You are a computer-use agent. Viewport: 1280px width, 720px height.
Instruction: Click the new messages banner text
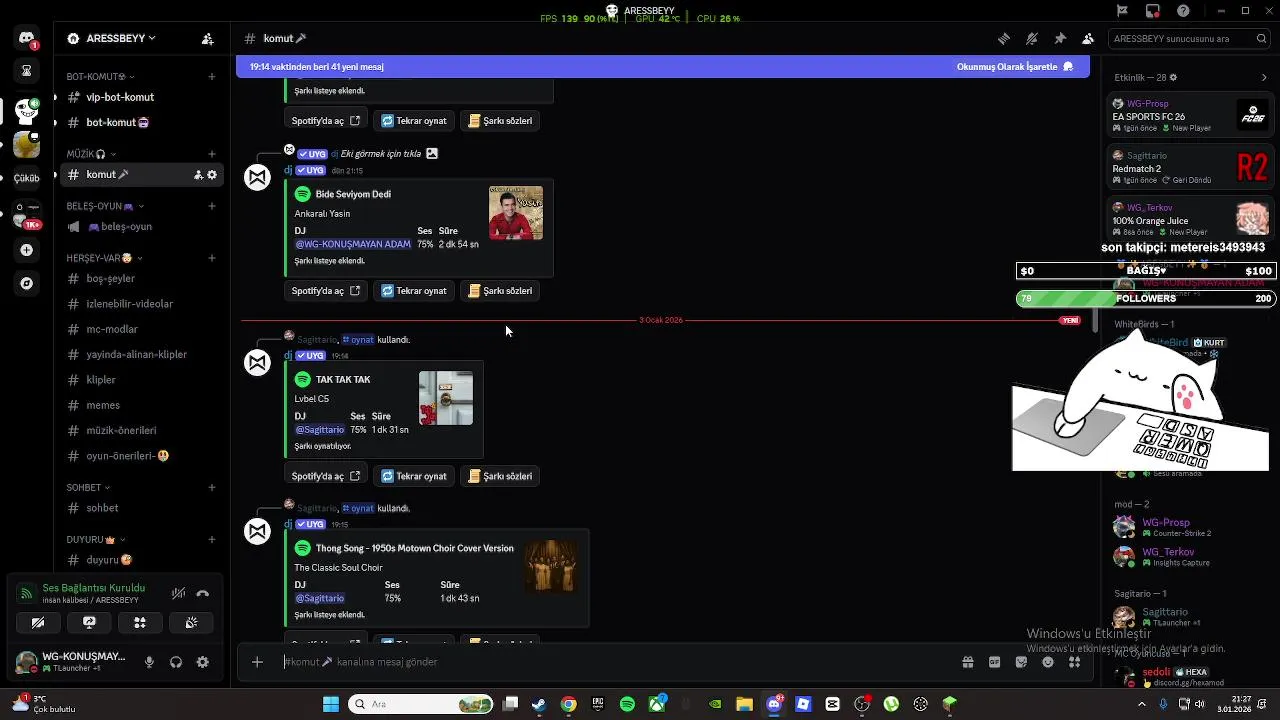pos(317,67)
